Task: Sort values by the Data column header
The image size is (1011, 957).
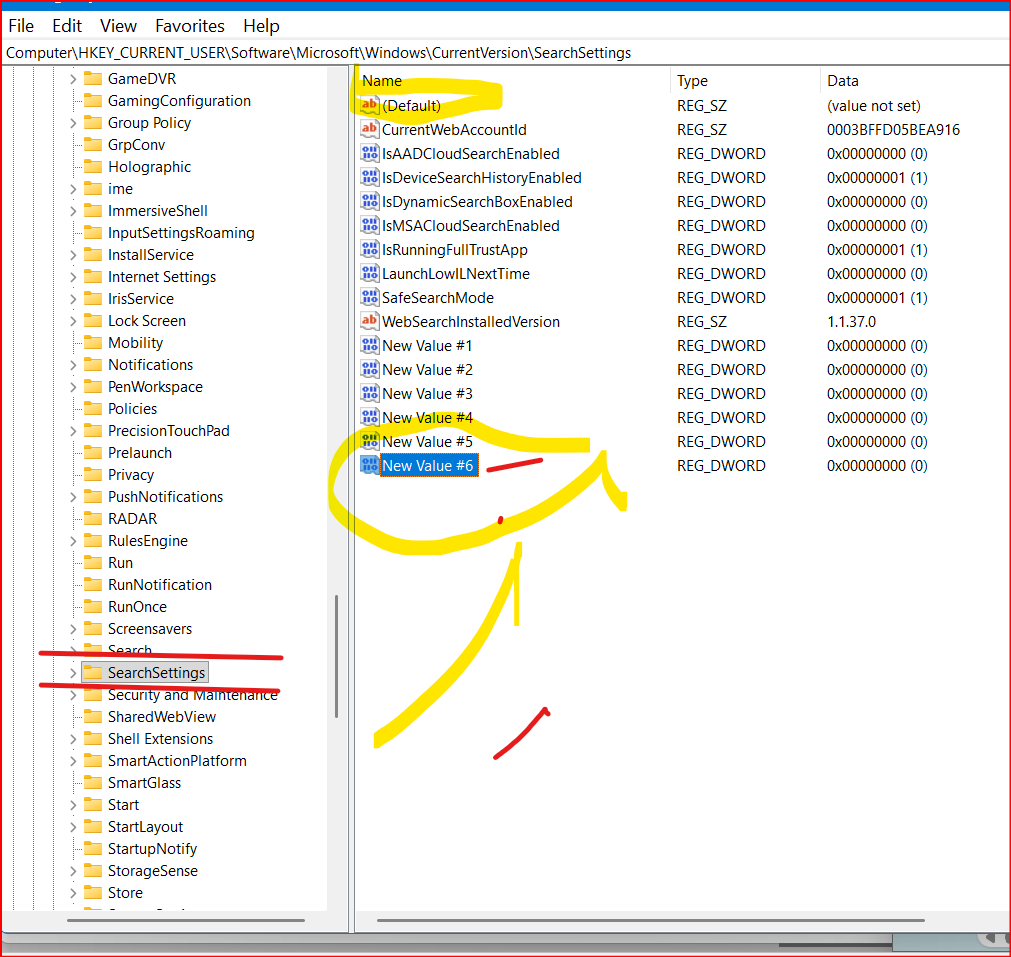Action: coord(915,81)
